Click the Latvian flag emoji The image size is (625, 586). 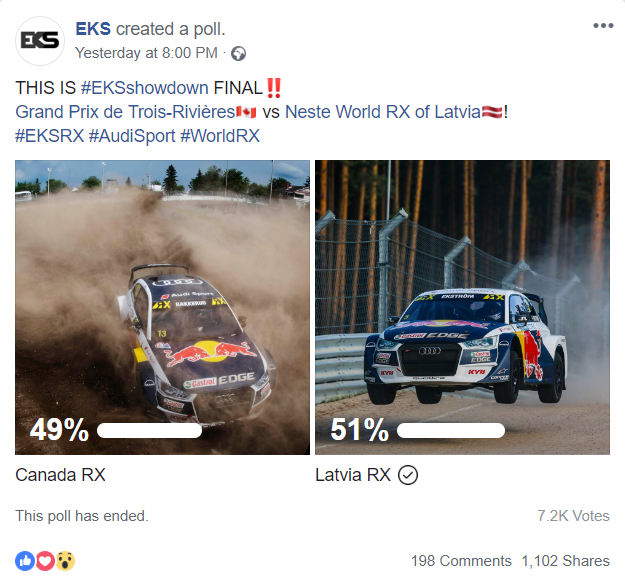pos(492,112)
